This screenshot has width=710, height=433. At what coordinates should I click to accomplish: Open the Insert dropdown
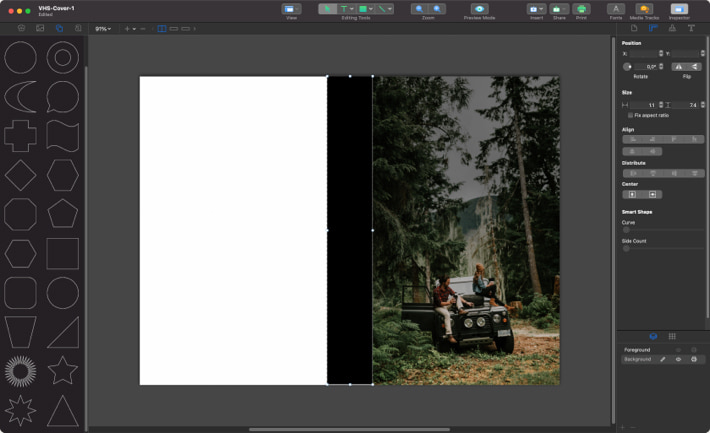[536, 9]
